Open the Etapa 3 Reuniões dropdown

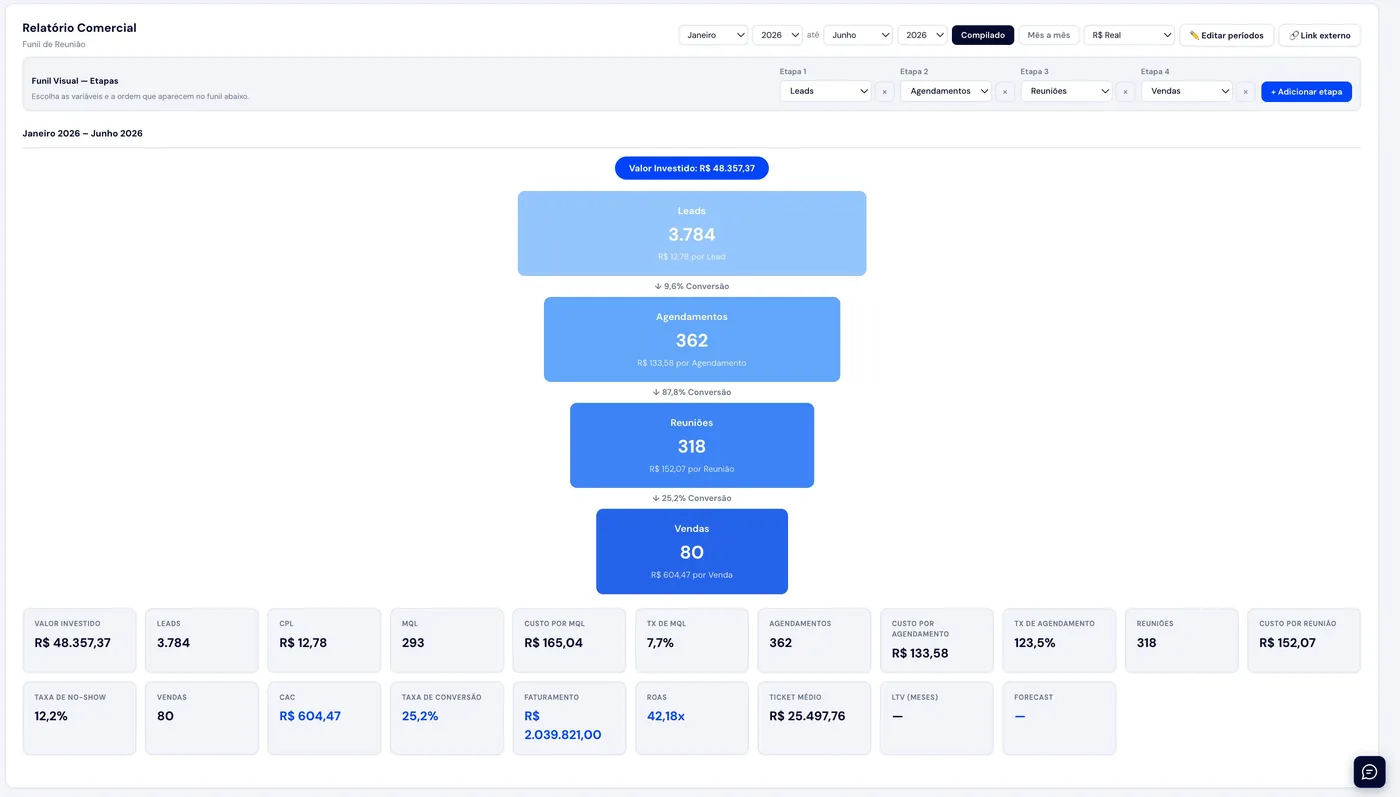click(1066, 91)
